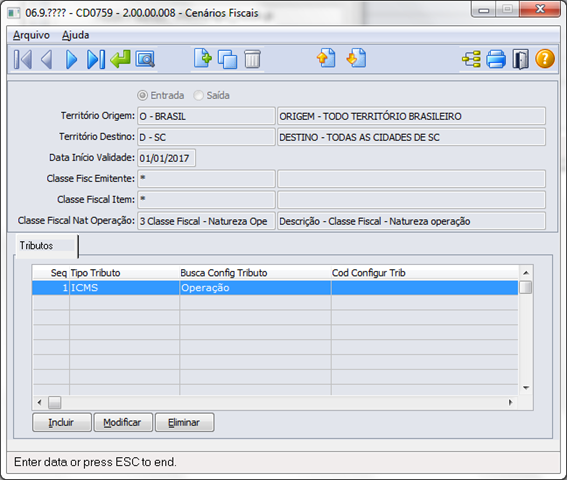Click the Tipo Tributo column header
Screen dimensions: 567x480
[x=124, y=273]
